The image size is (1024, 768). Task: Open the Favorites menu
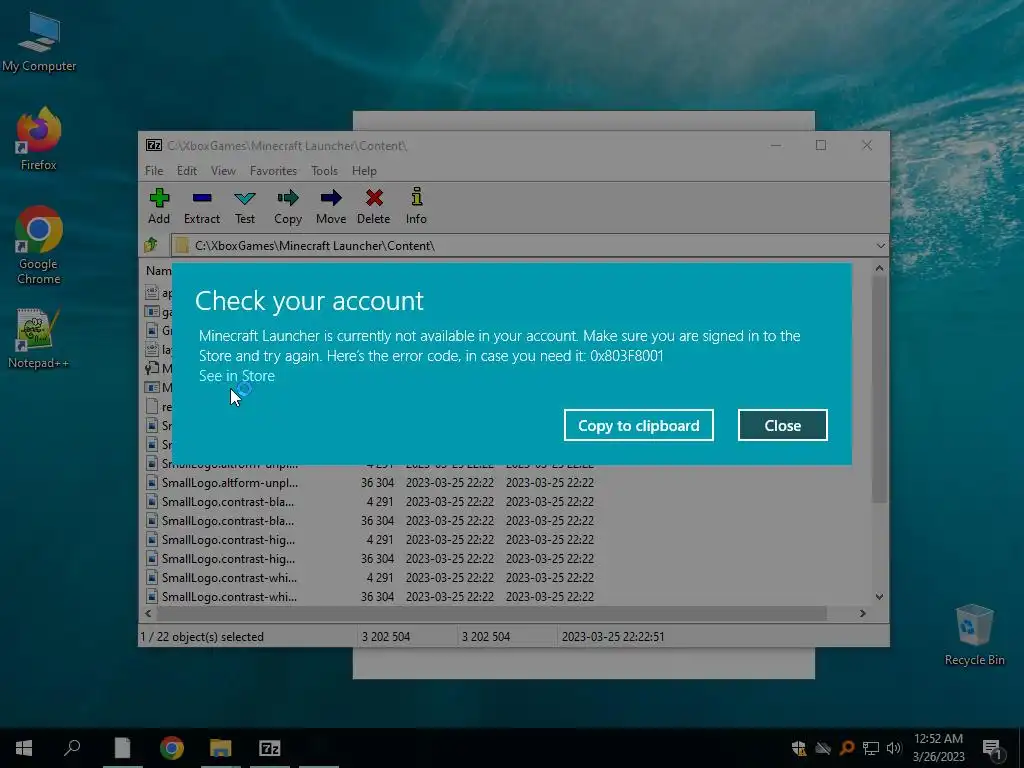tap(273, 170)
